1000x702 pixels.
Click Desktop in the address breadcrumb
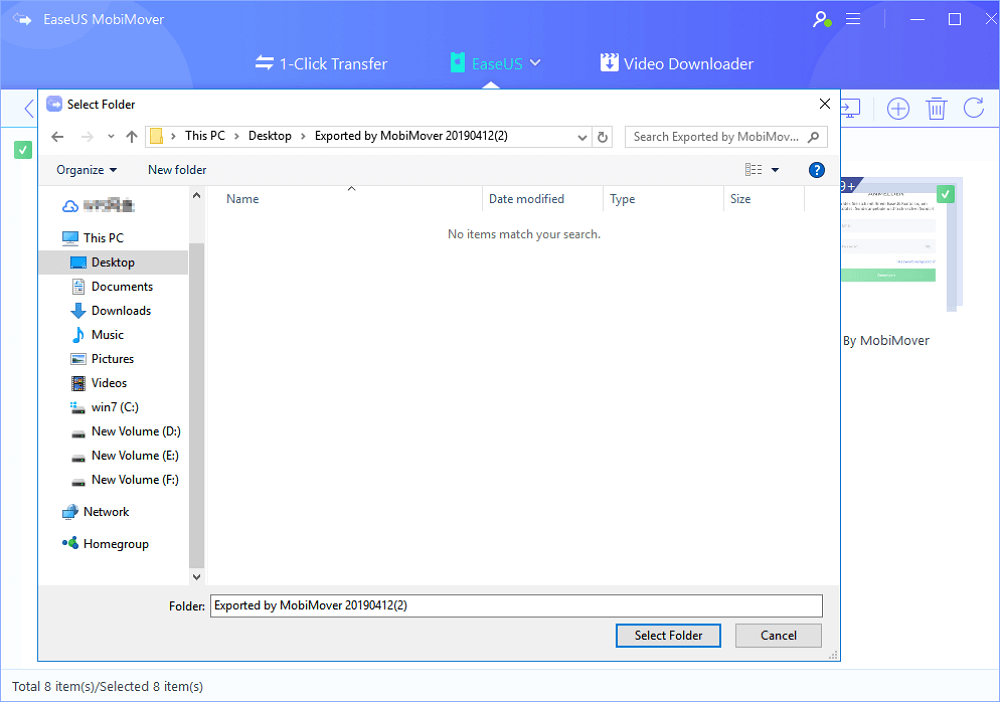point(270,136)
